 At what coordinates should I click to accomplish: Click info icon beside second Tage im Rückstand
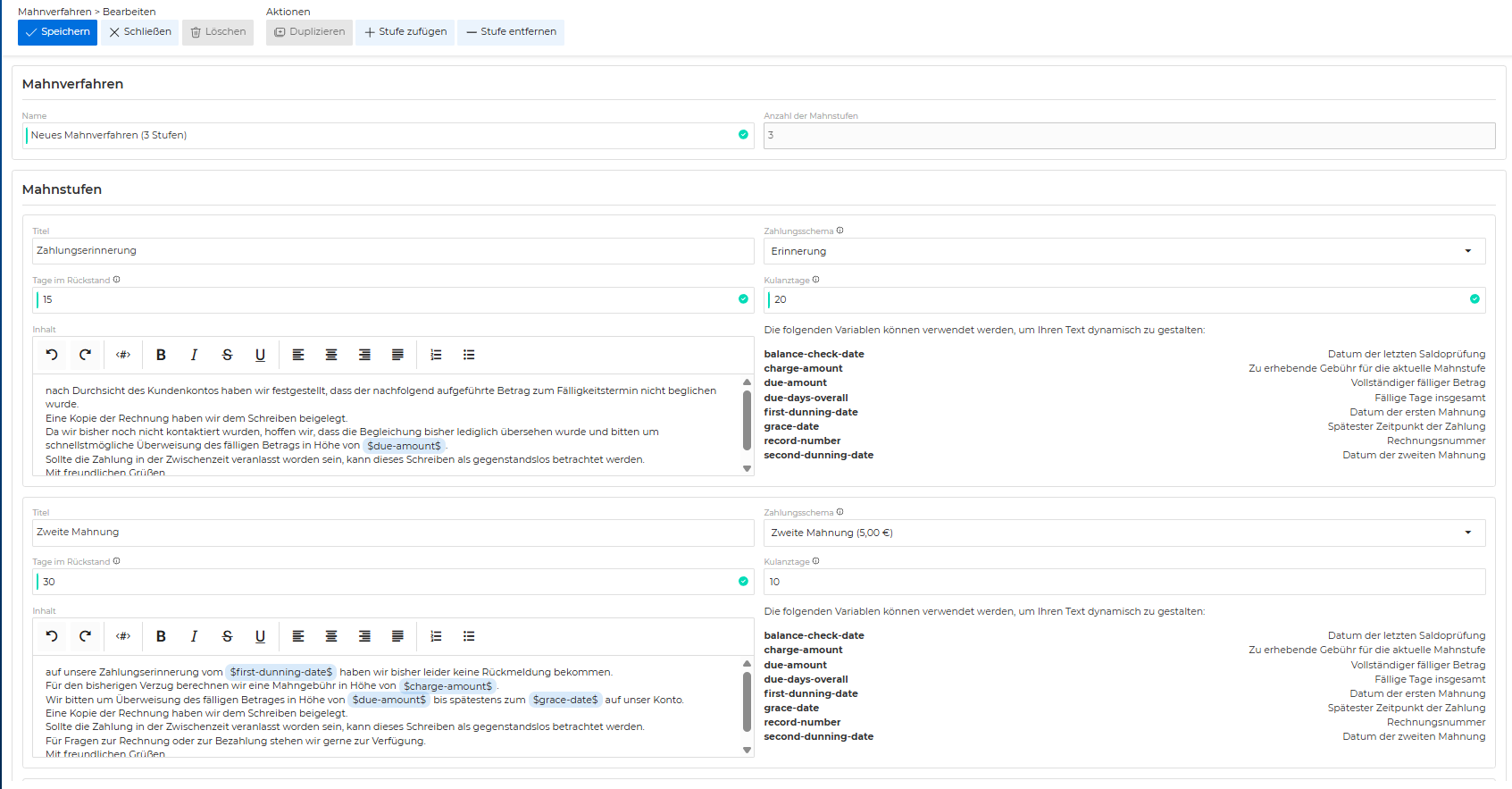[x=116, y=561]
